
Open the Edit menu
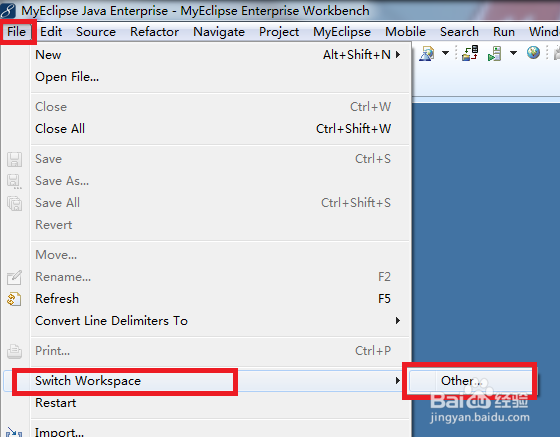pyautogui.click(x=51, y=32)
